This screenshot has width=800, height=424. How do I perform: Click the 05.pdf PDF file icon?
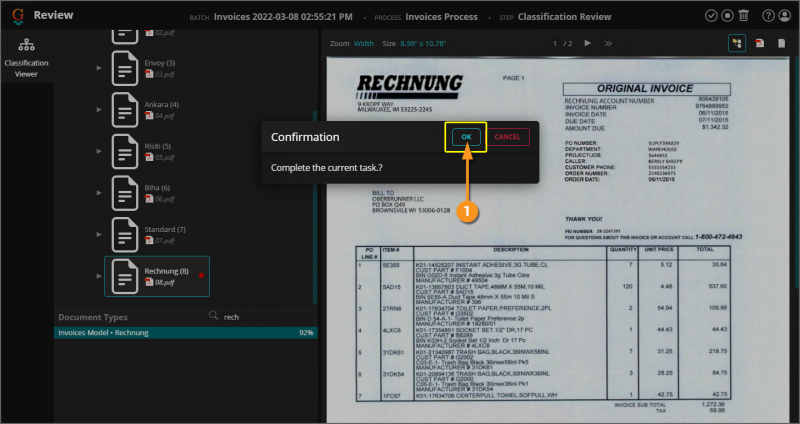(x=149, y=157)
